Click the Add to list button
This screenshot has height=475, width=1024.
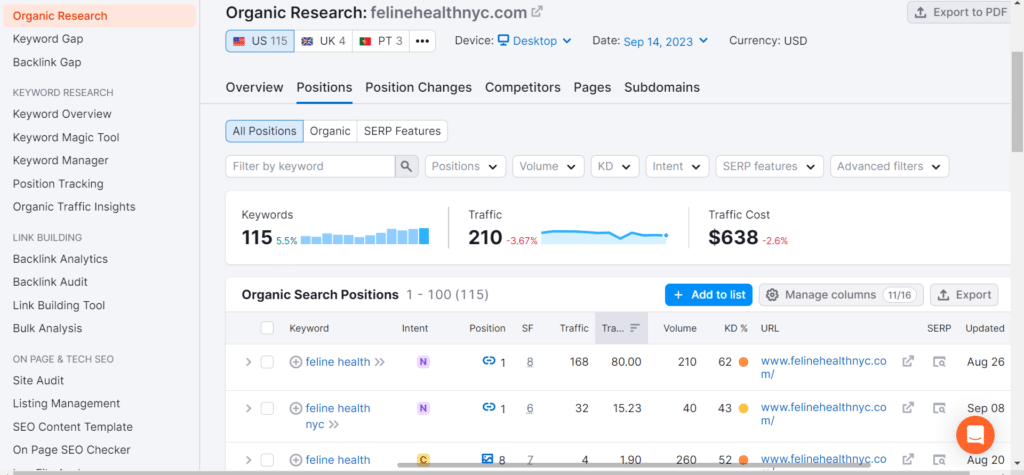tap(709, 295)
